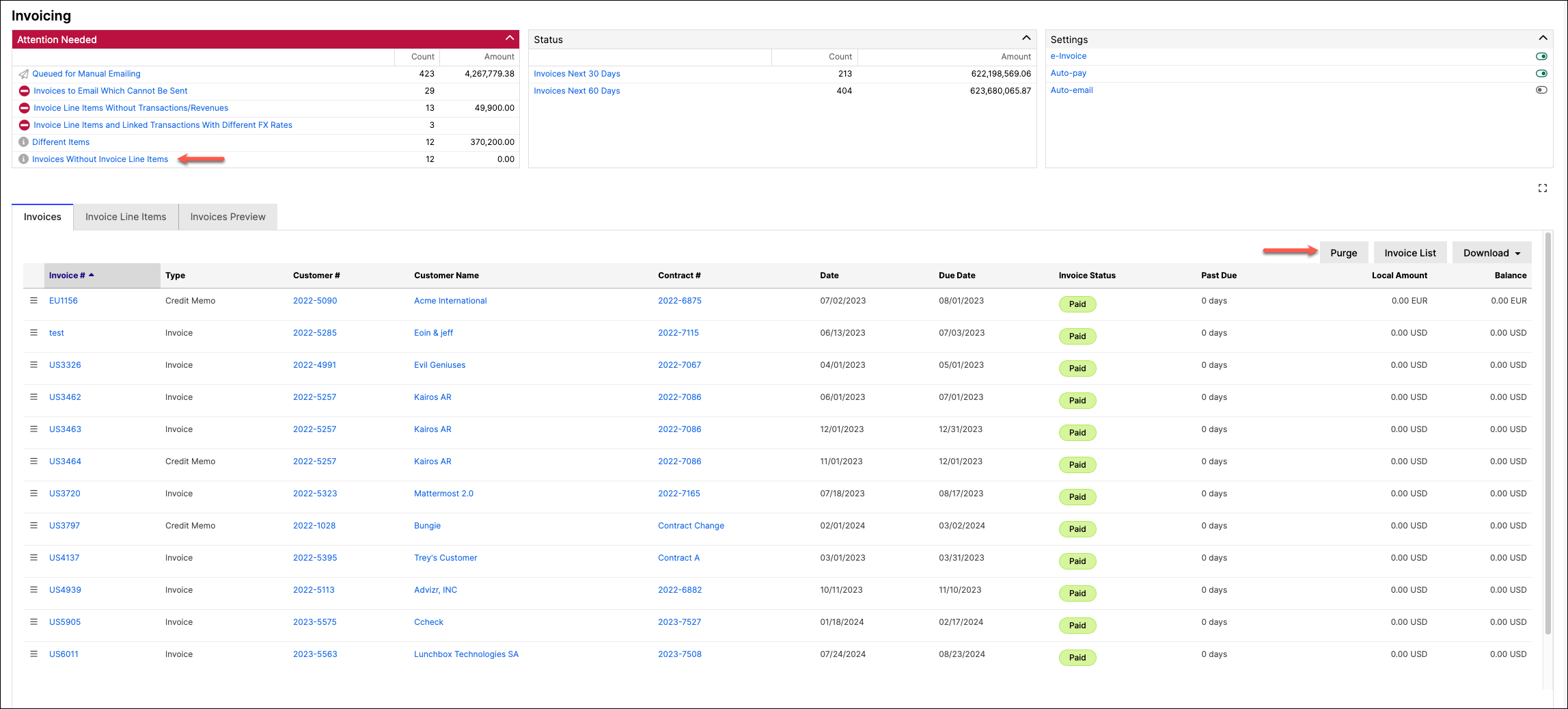Screen dimensions: 1568x709
Task: Collapse the Settings panel
Action: pos(1543,38)
